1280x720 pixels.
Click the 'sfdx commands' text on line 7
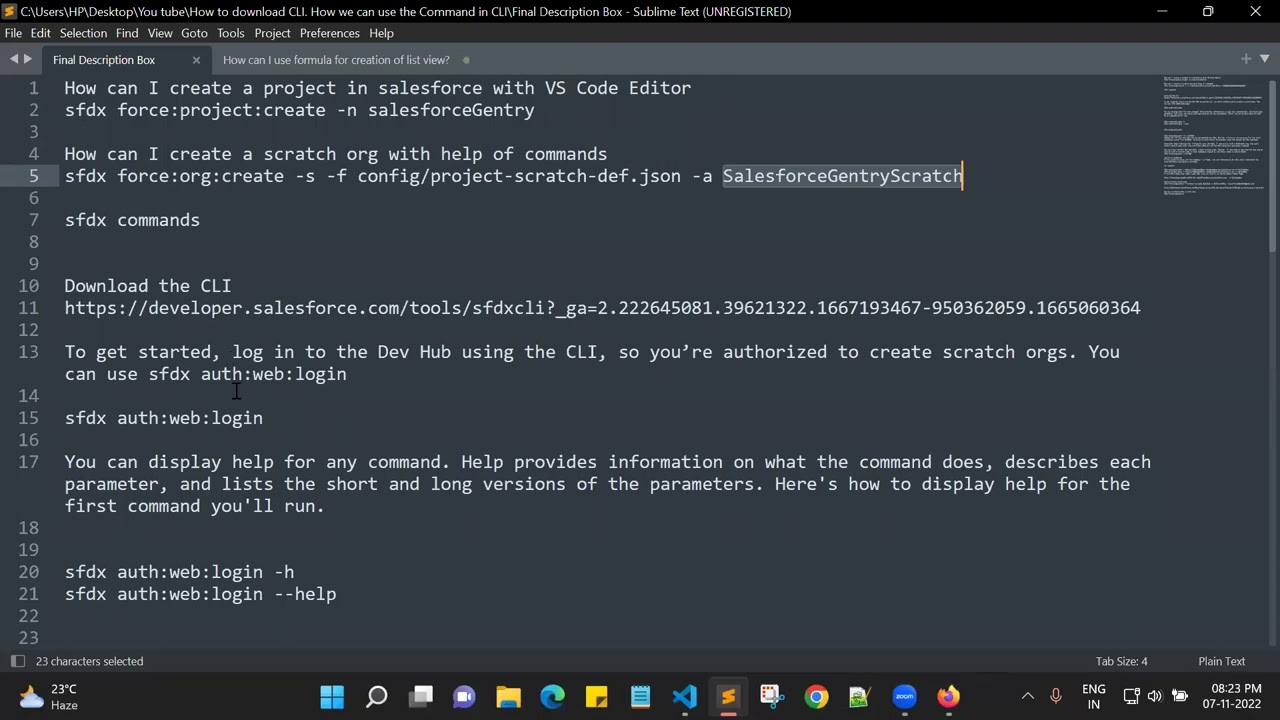click(x=132, y=220)
